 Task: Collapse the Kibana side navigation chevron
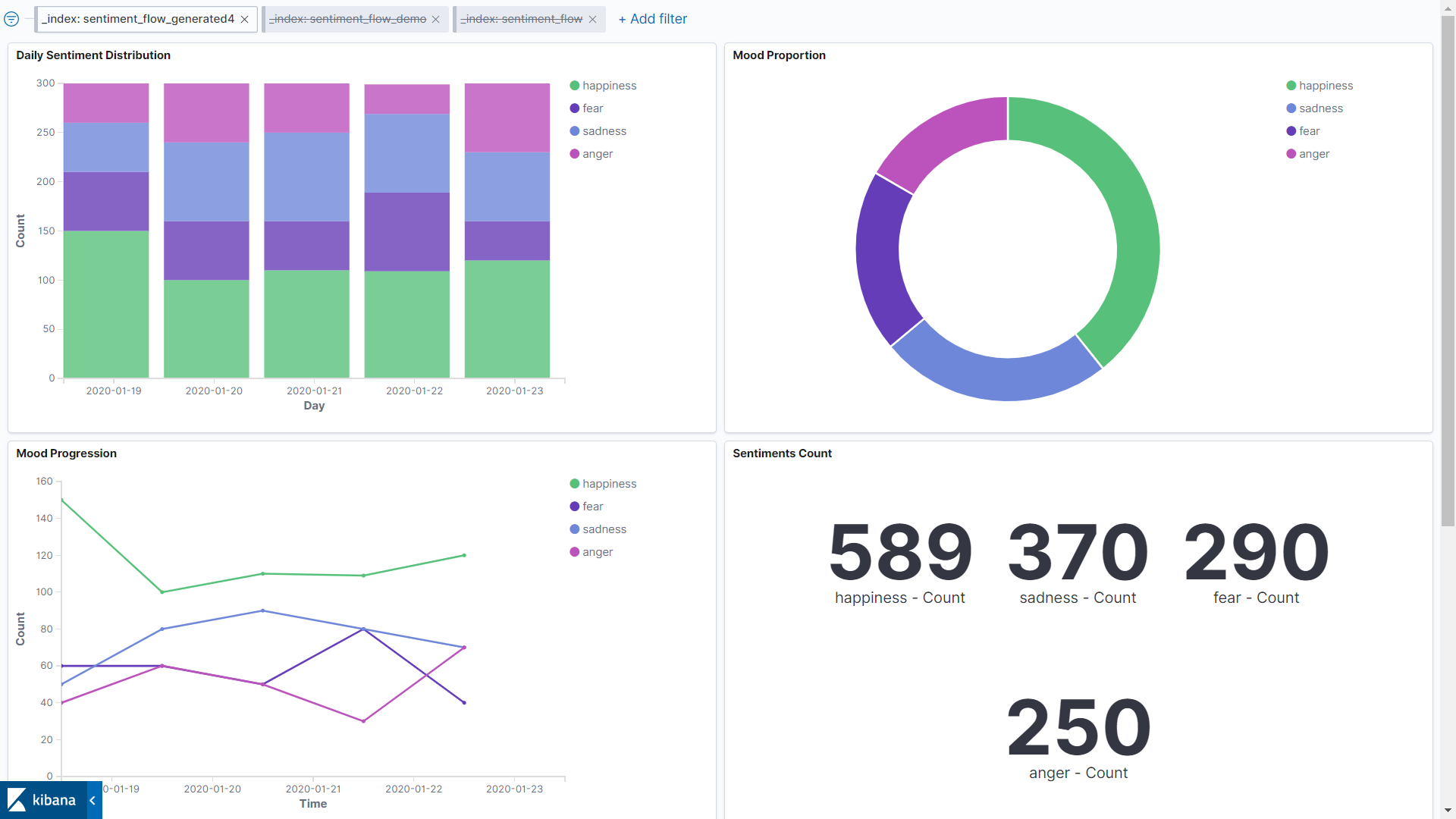tap(93, 800)
